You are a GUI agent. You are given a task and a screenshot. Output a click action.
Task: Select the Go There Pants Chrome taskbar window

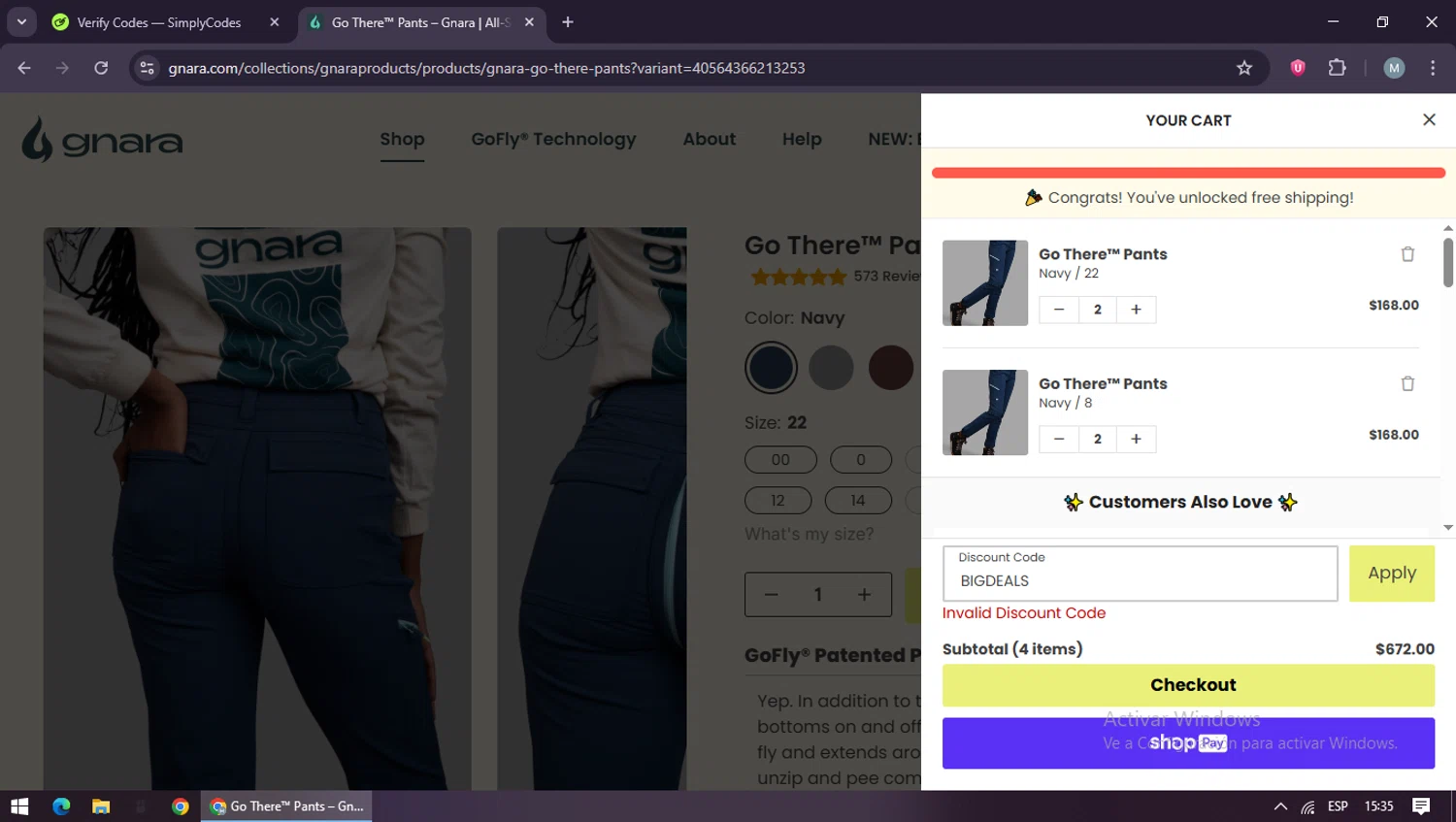coord(286,806)
